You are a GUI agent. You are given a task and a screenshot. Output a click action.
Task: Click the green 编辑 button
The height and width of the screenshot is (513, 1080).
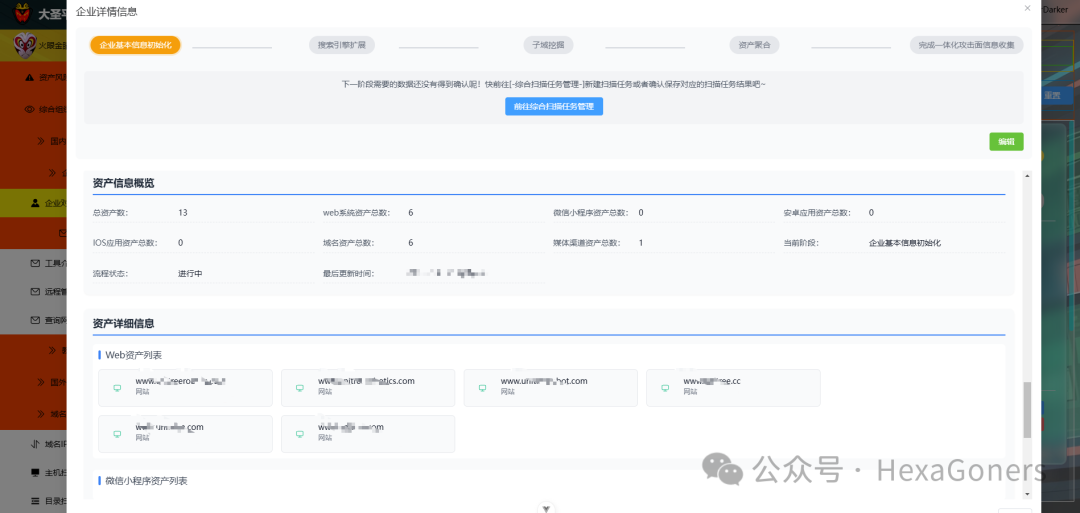(1006, 142)
